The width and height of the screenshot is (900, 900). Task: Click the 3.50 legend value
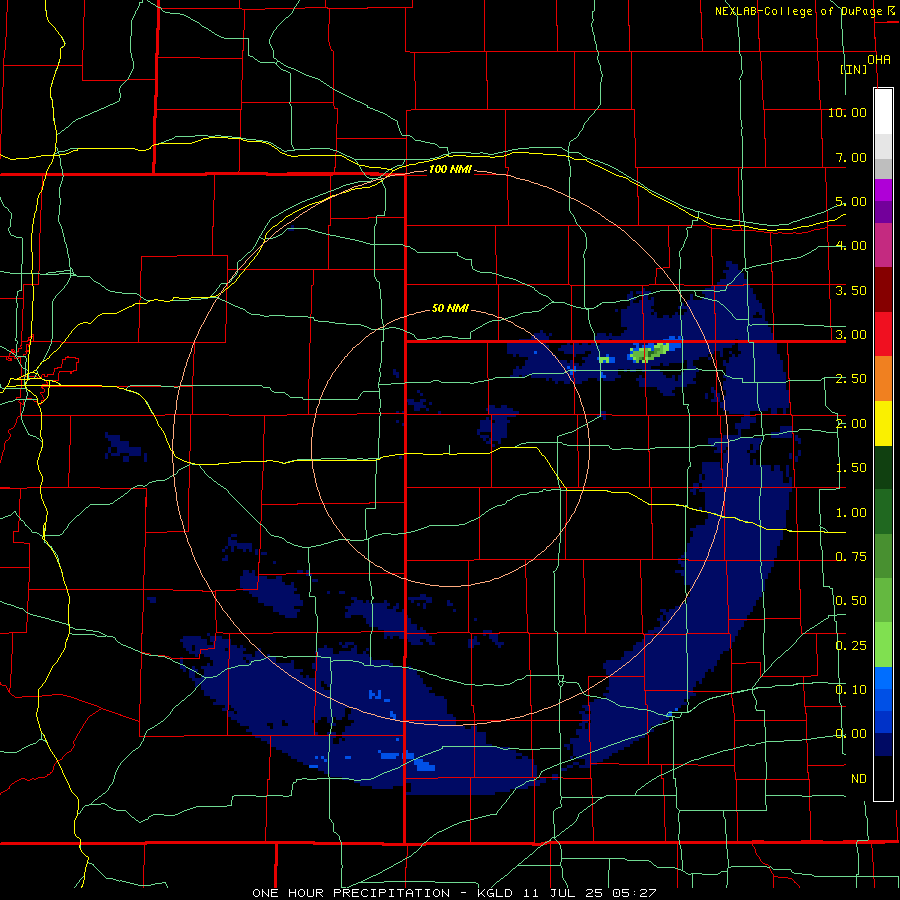point(851,290)
